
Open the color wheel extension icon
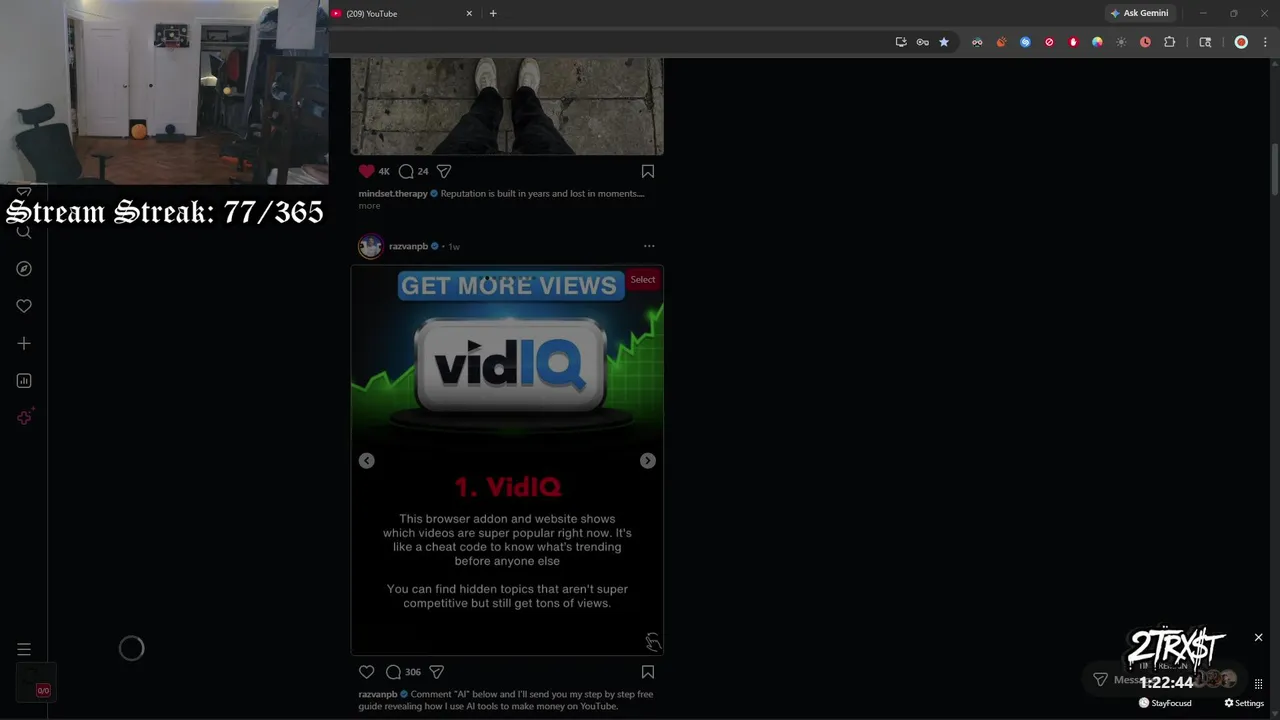(1097, 42)
